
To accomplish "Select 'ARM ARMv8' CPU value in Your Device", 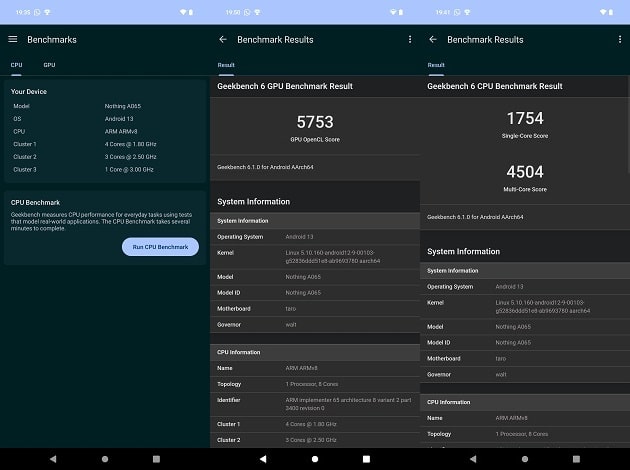I will point(121,131).
